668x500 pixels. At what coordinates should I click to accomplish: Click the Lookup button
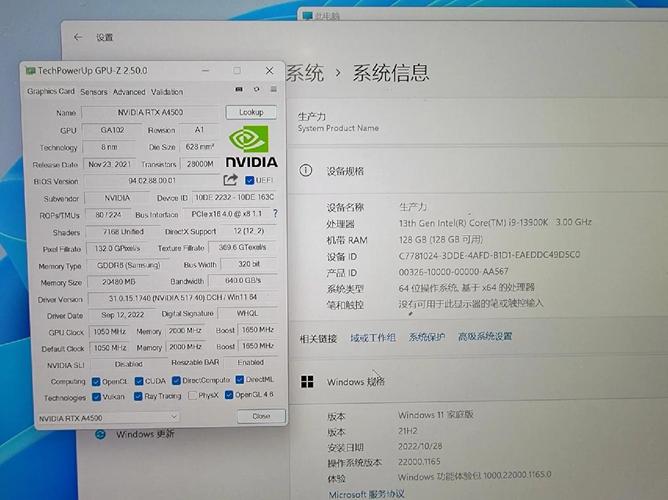(x=251, y=112)
